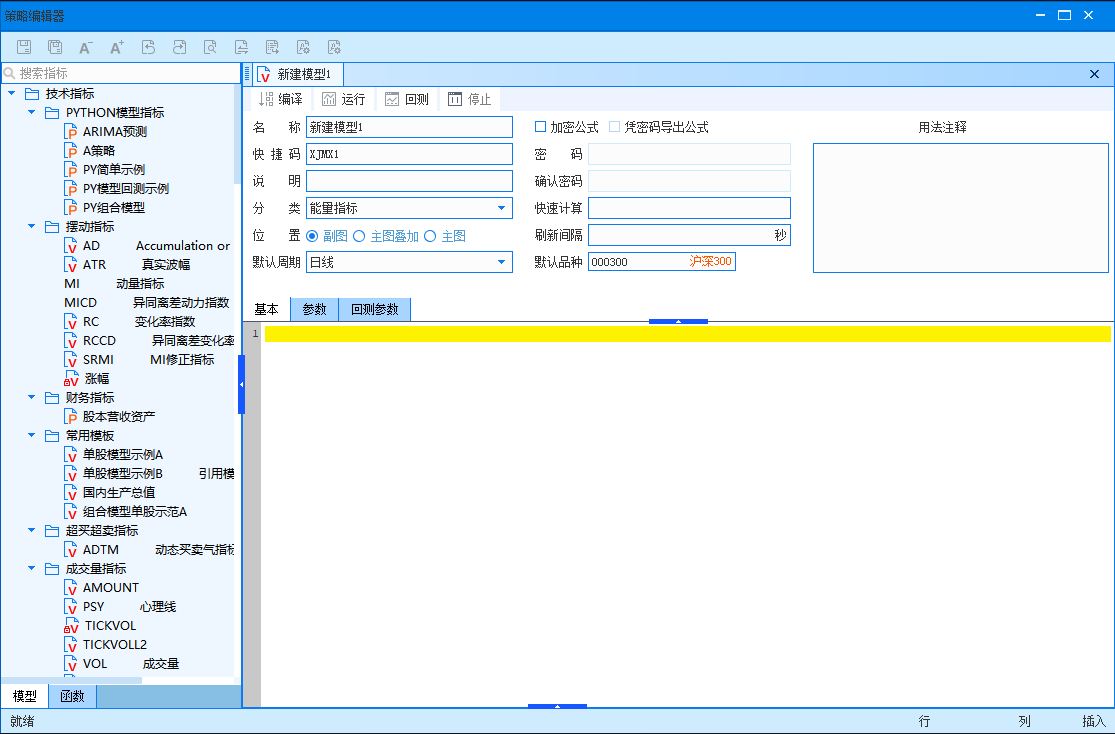
Task: Click the ADTM formula file icon
Action: pos(70,549)
